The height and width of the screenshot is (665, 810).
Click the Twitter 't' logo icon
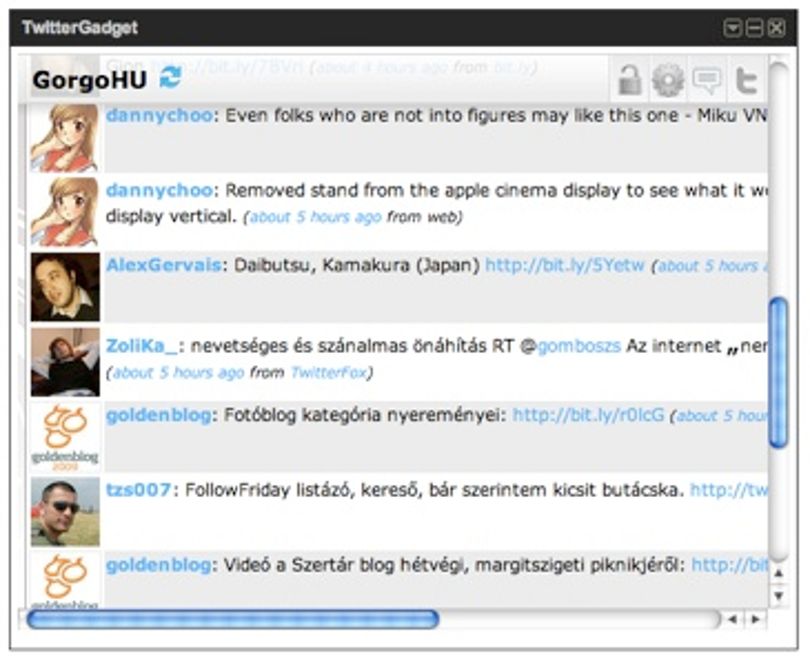coord(746,81)
